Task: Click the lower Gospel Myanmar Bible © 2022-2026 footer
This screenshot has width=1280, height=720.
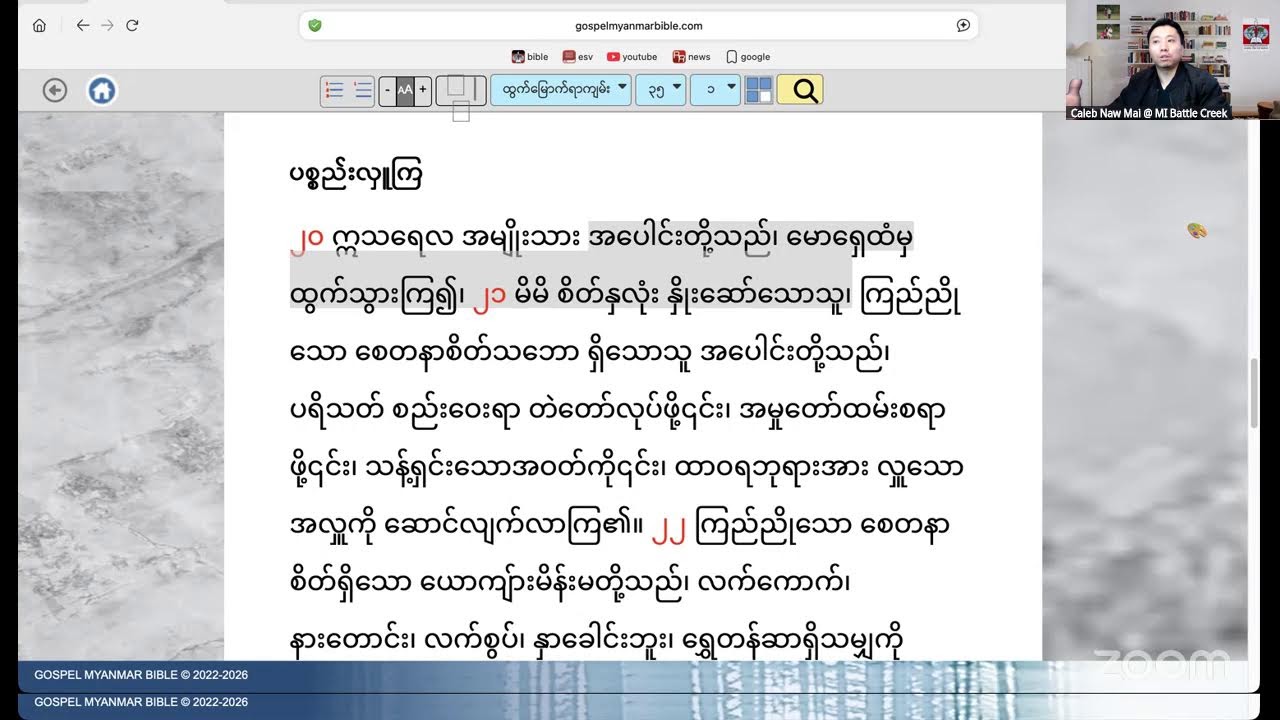Action: tap(141, 702)
